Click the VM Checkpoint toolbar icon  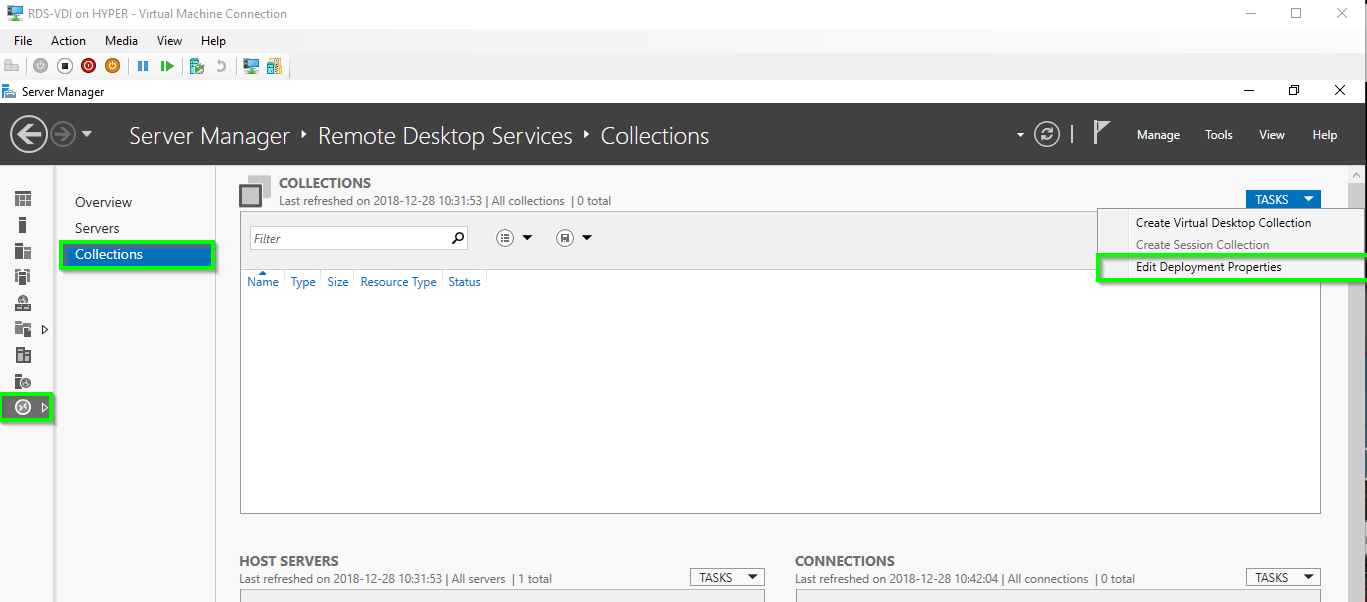(x=197, y=66)
